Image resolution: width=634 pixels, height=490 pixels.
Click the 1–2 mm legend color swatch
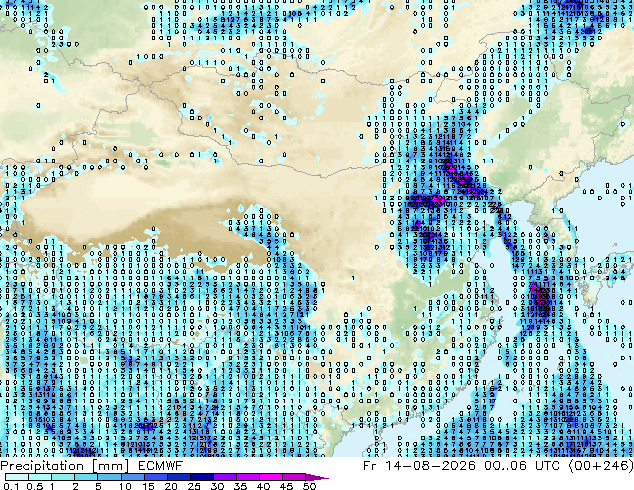coord(63,477)
